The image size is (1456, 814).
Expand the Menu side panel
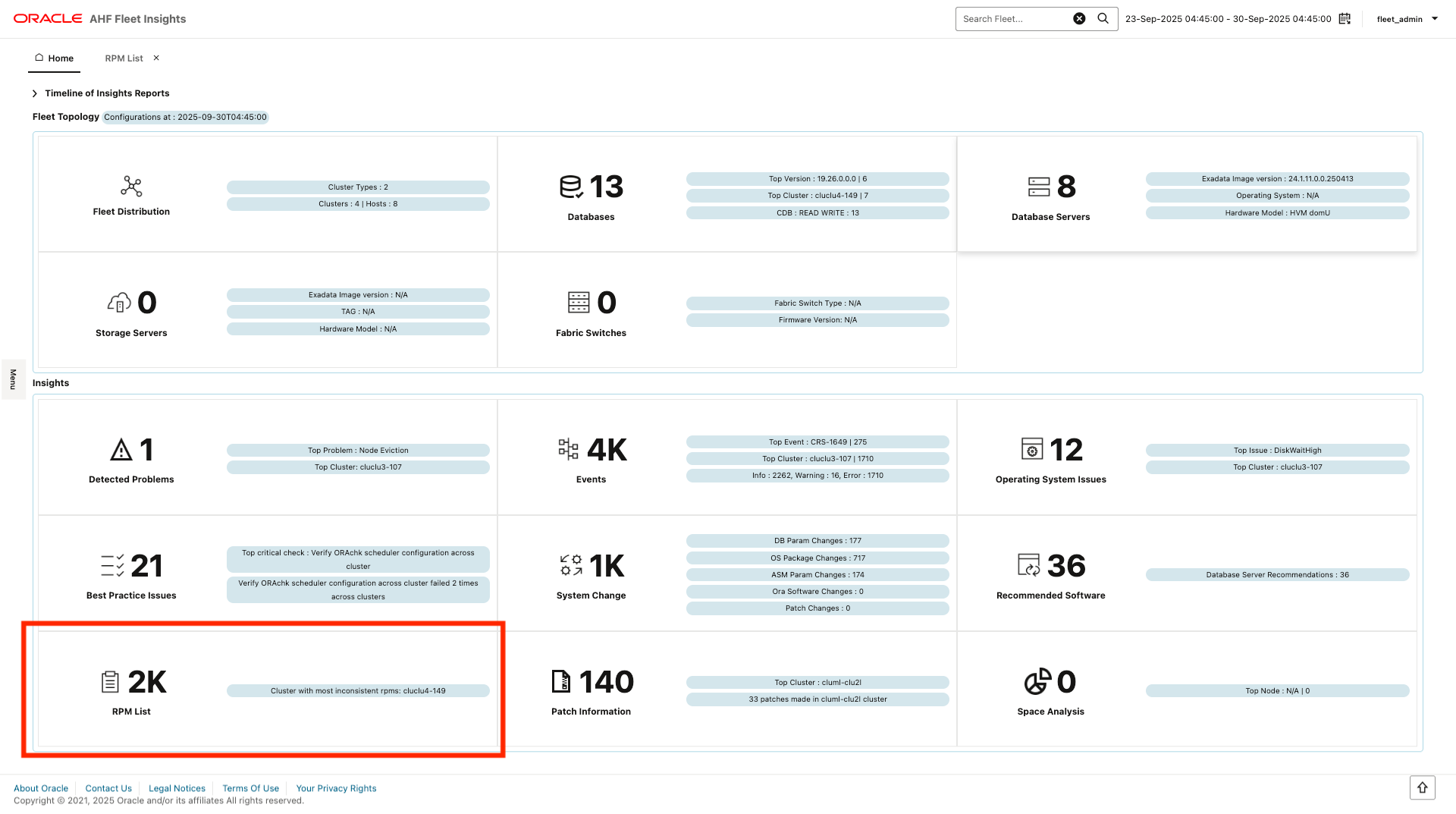(x=13, y=379)
